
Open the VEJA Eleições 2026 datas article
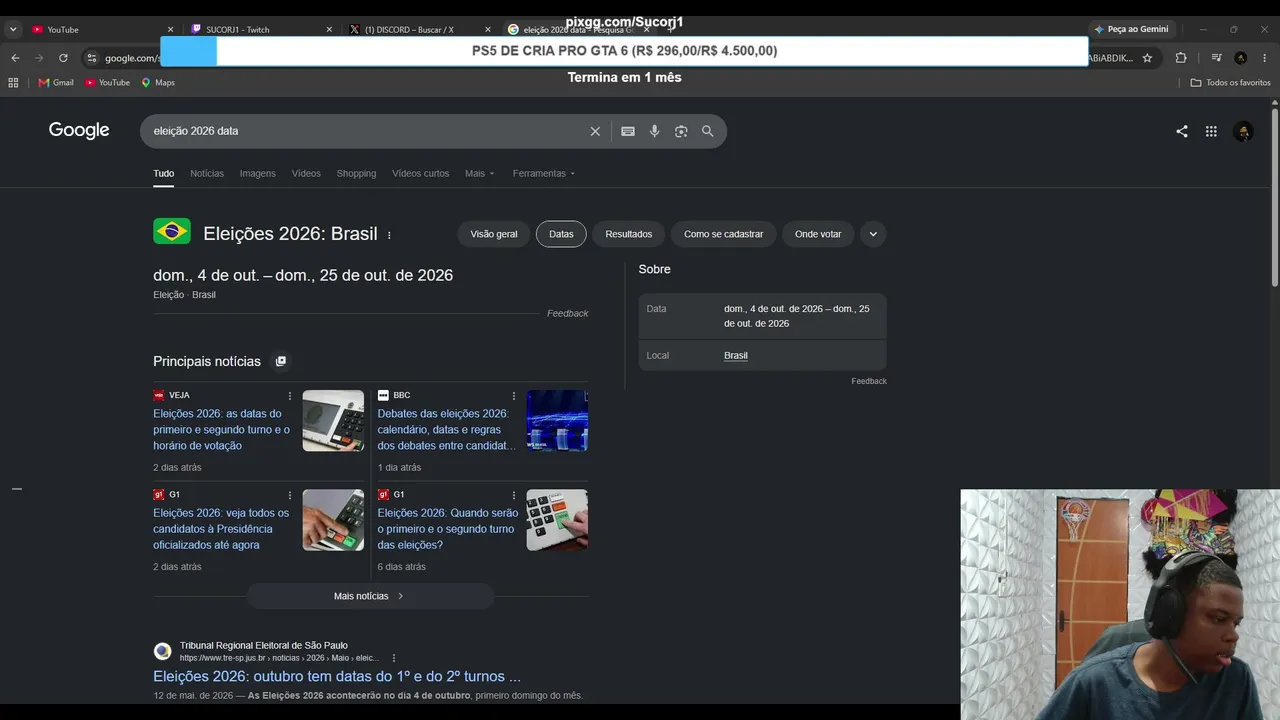(x=222, y=430)
